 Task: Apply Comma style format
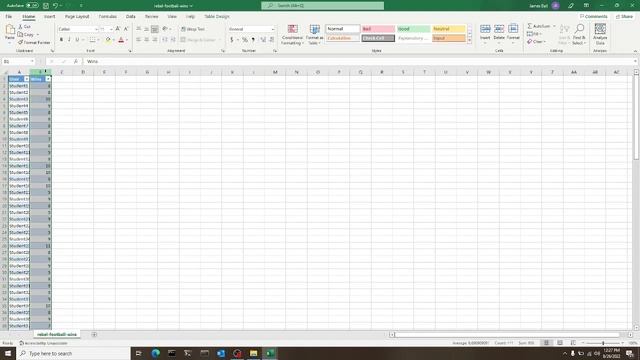(253, 40)
